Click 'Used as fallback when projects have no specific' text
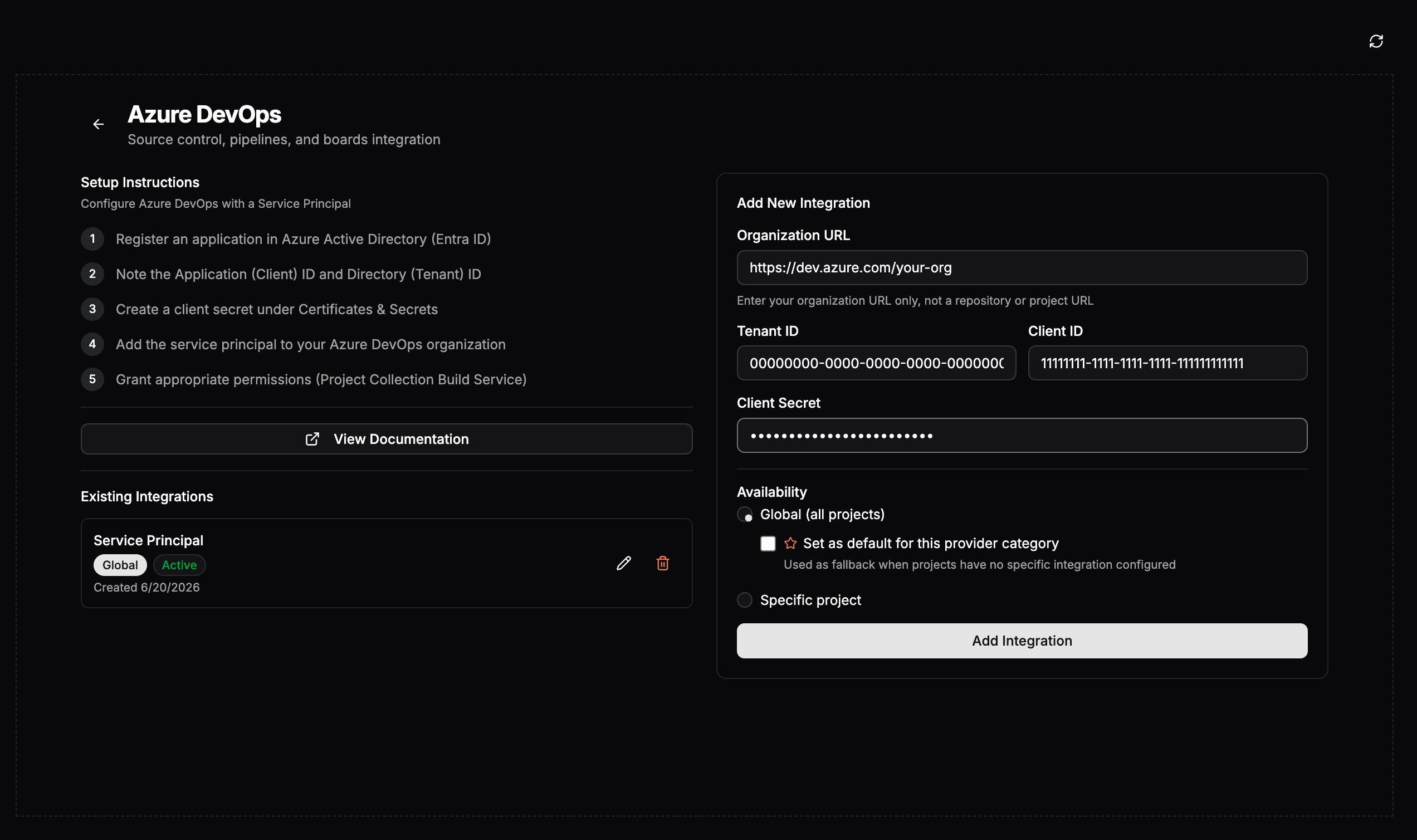1417x840 pixels. click(x=980, y=565)
